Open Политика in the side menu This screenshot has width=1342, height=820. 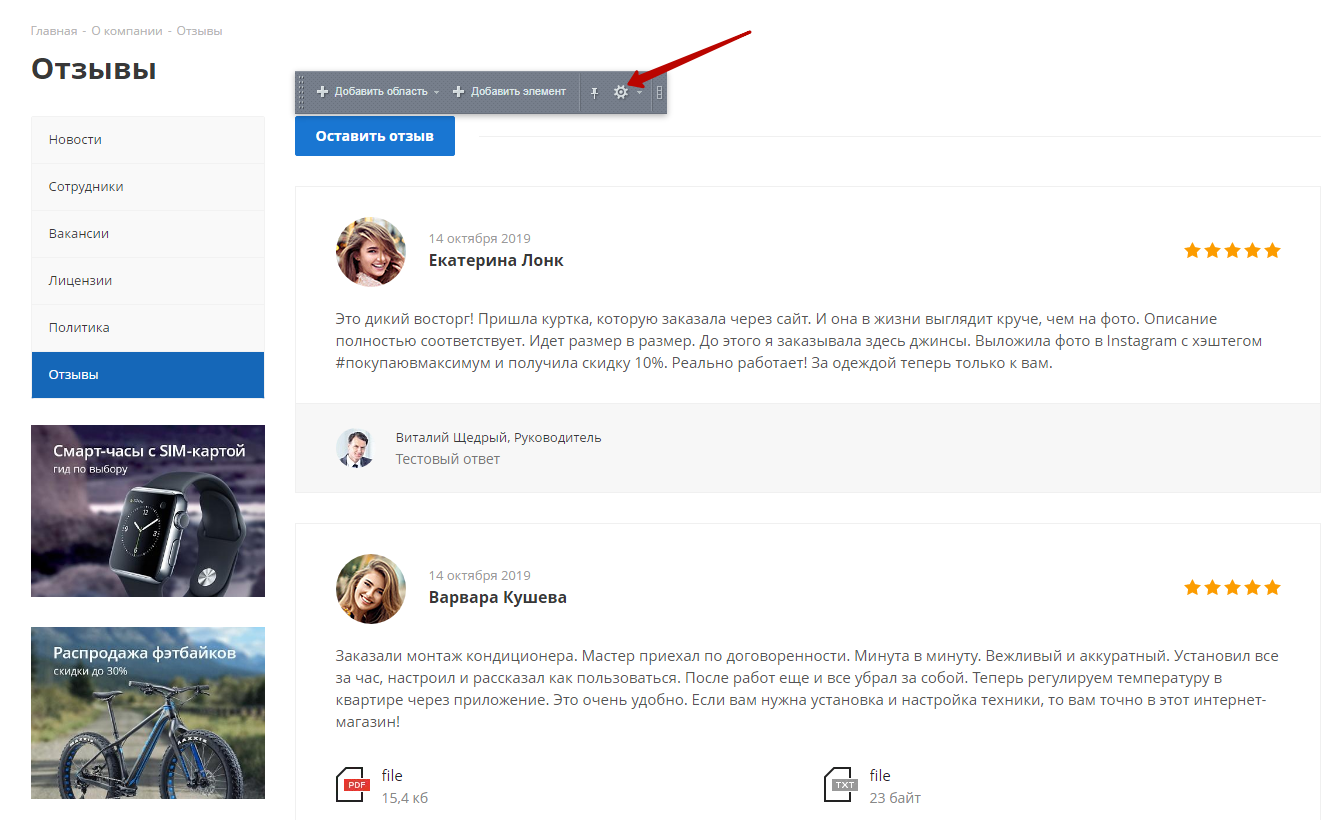[148, 328]
